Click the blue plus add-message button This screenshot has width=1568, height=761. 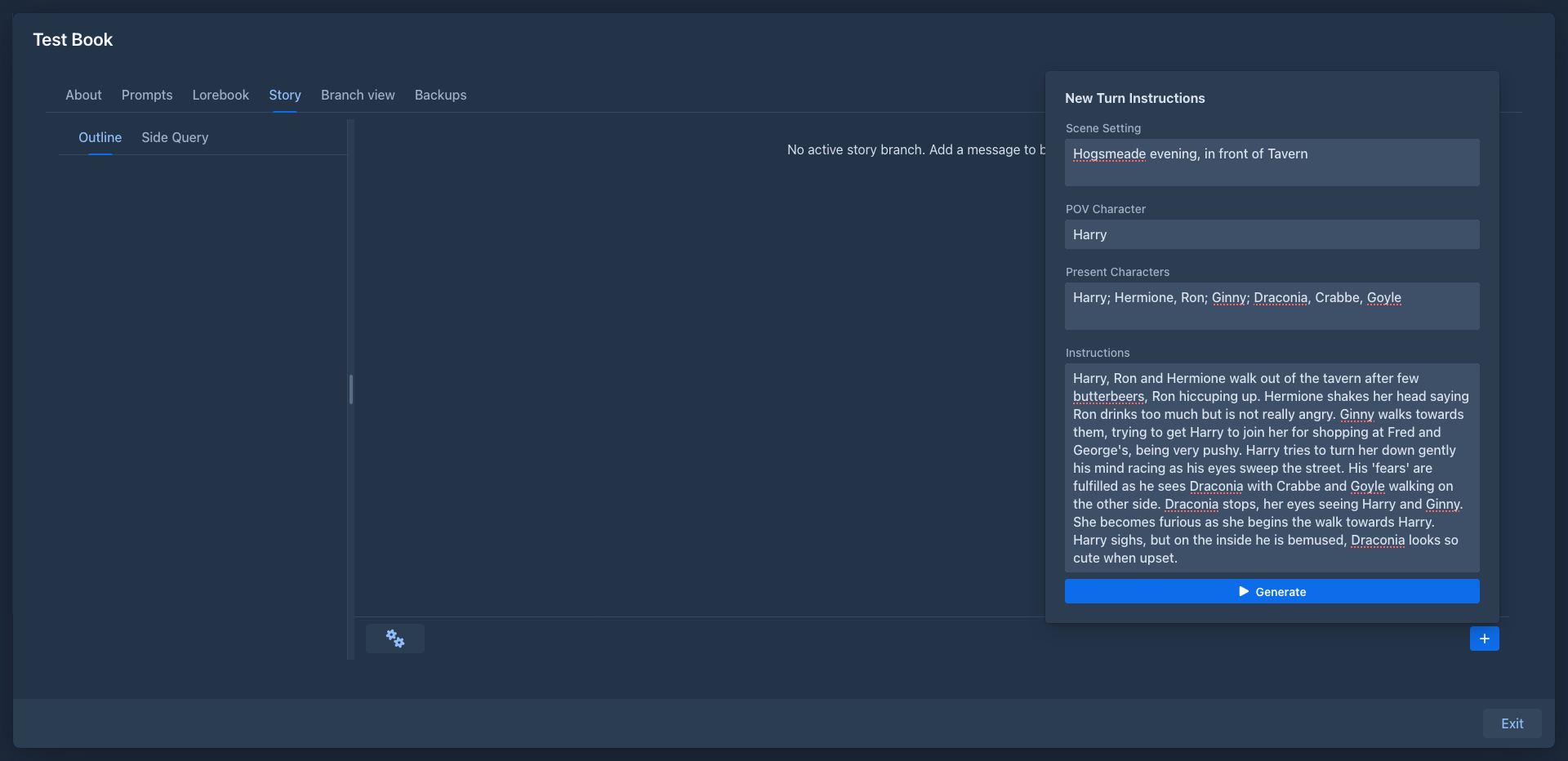click(1484, 639)
